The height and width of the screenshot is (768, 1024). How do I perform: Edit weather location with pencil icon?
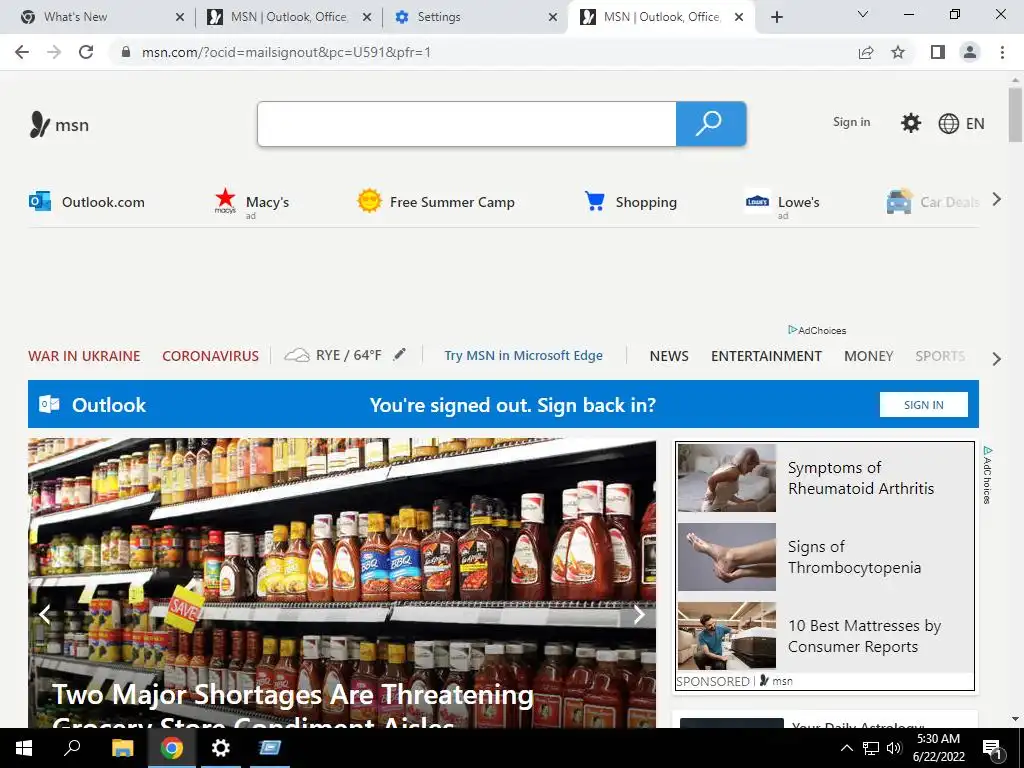(x=399, y=355)
